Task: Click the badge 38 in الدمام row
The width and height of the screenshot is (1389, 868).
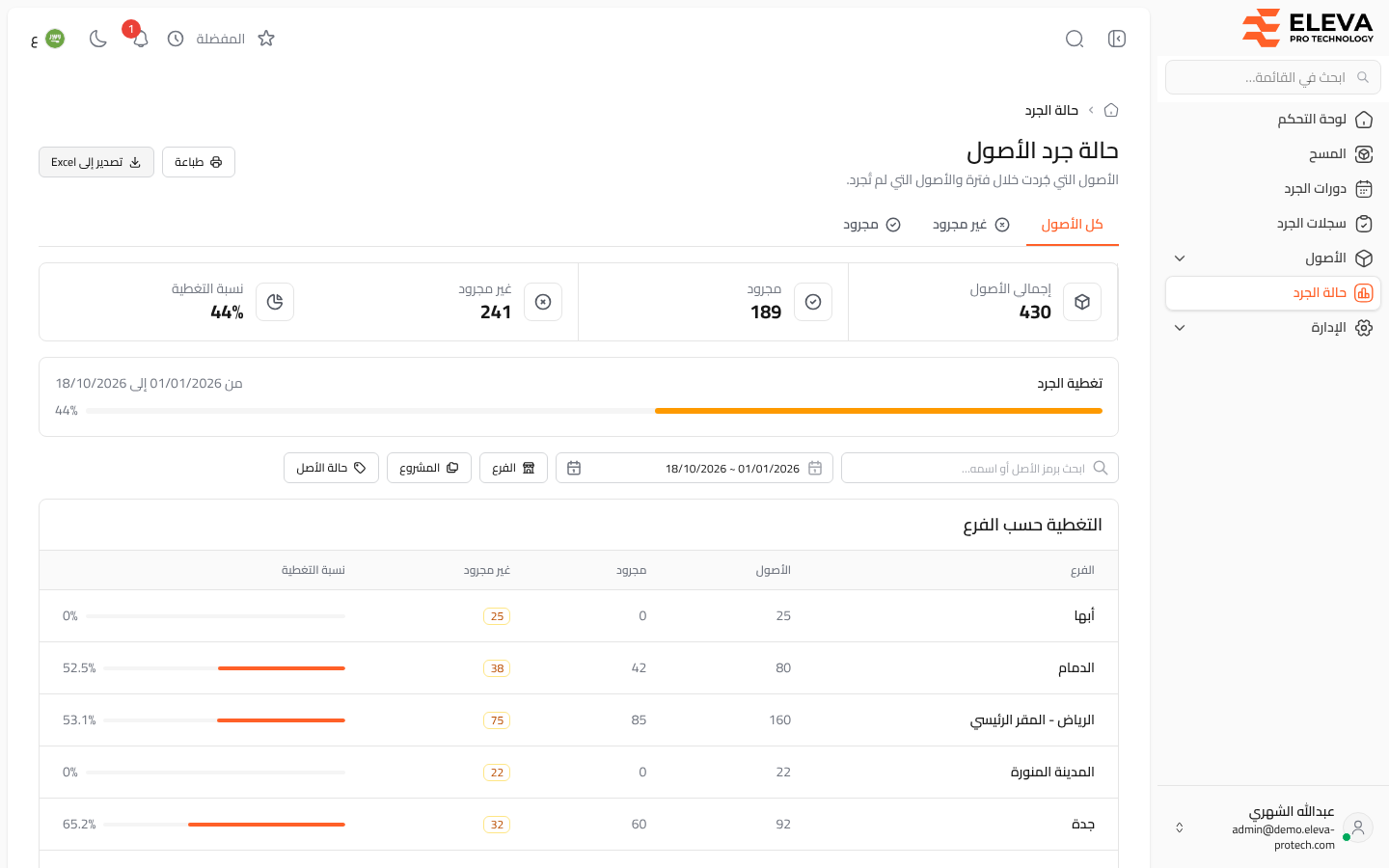Action: [497, 668]
